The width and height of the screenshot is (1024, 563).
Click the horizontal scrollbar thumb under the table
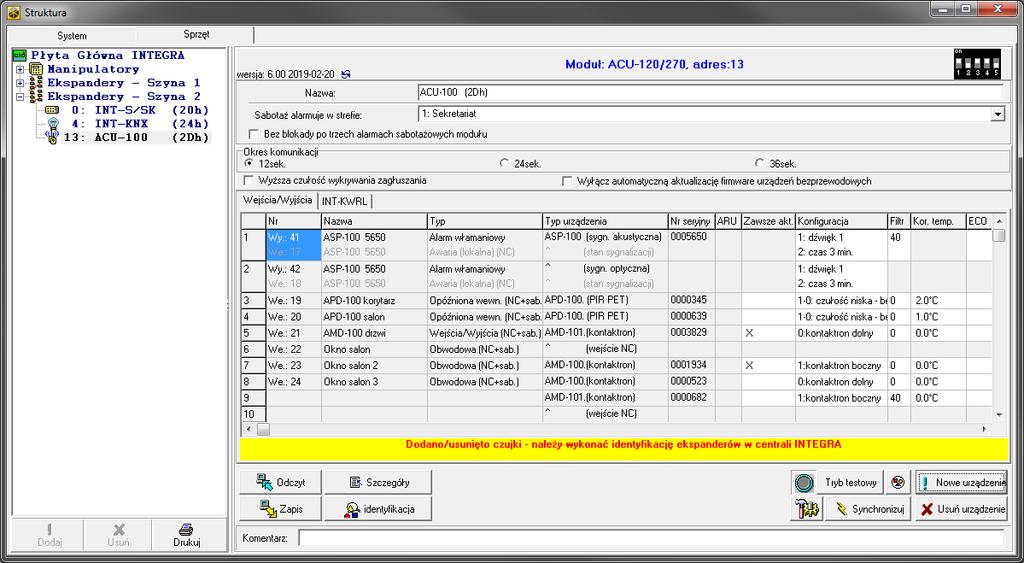263,429
